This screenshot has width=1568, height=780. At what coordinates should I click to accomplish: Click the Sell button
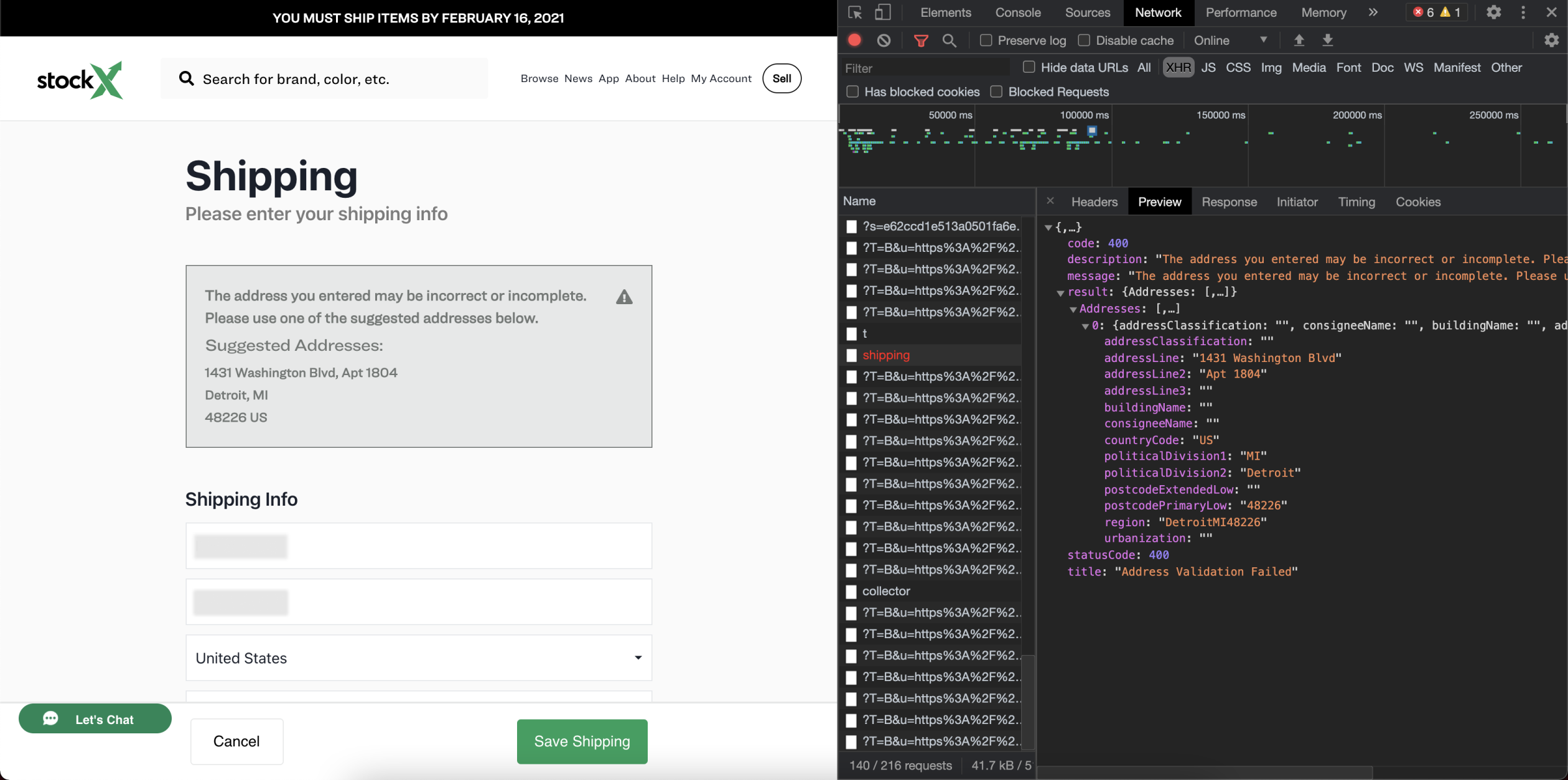click(782, 78)
